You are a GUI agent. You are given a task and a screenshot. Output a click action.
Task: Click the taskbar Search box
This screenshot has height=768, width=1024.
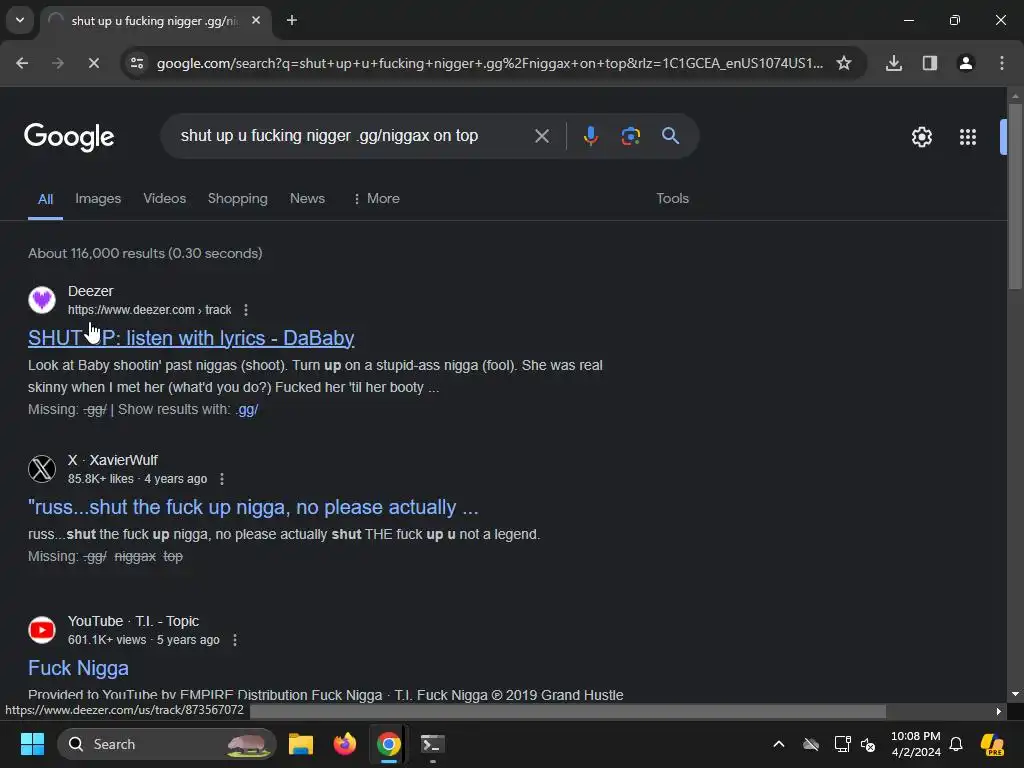point(167,744)
